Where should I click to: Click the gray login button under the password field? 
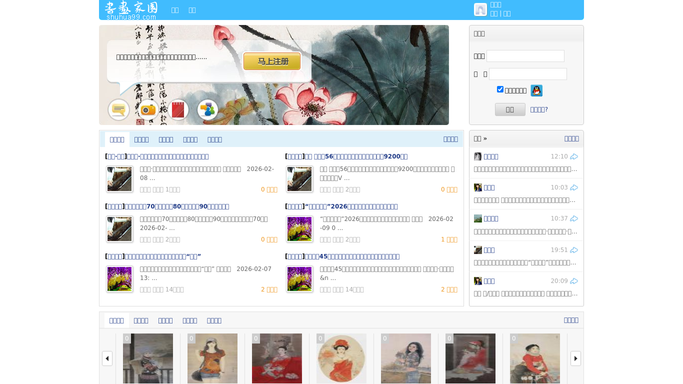point(510,110)
